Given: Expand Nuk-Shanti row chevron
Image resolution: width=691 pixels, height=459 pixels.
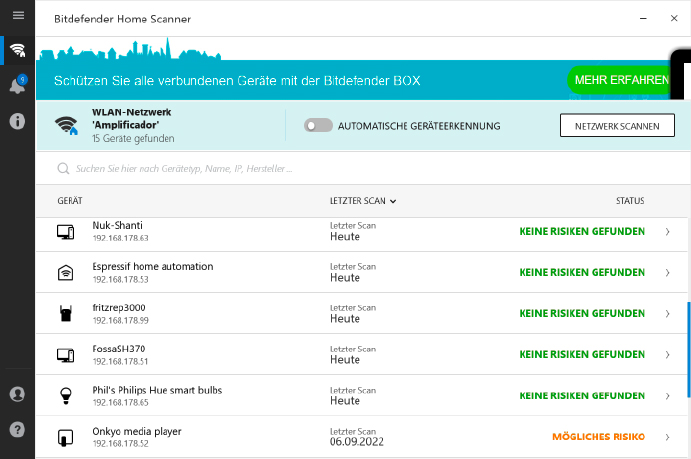Looking at the screenshot, I should [x=668, y=232].
